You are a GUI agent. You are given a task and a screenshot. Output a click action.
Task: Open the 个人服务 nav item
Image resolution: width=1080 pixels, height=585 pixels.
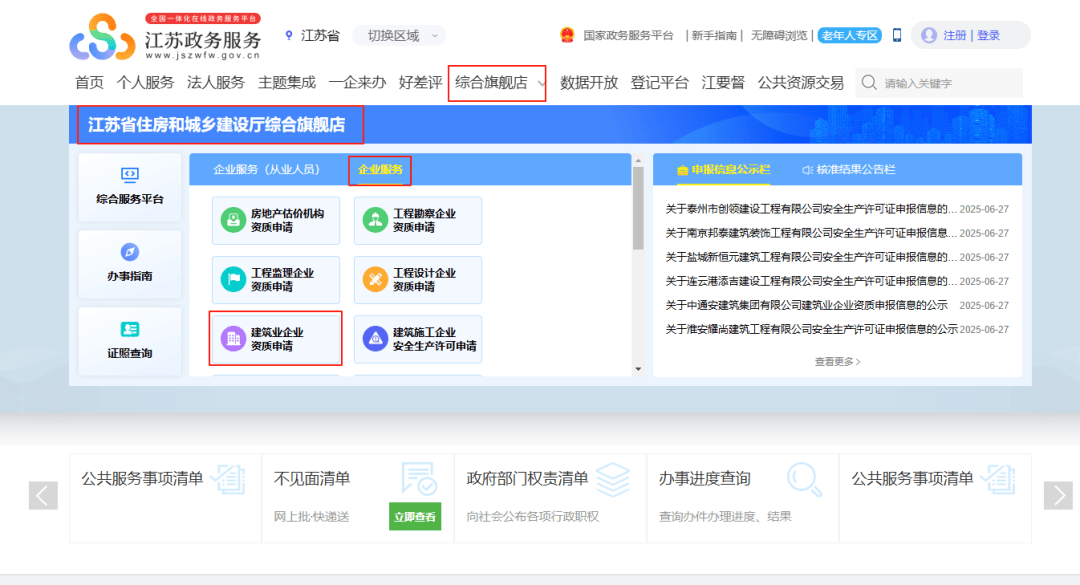click(145, 83)
